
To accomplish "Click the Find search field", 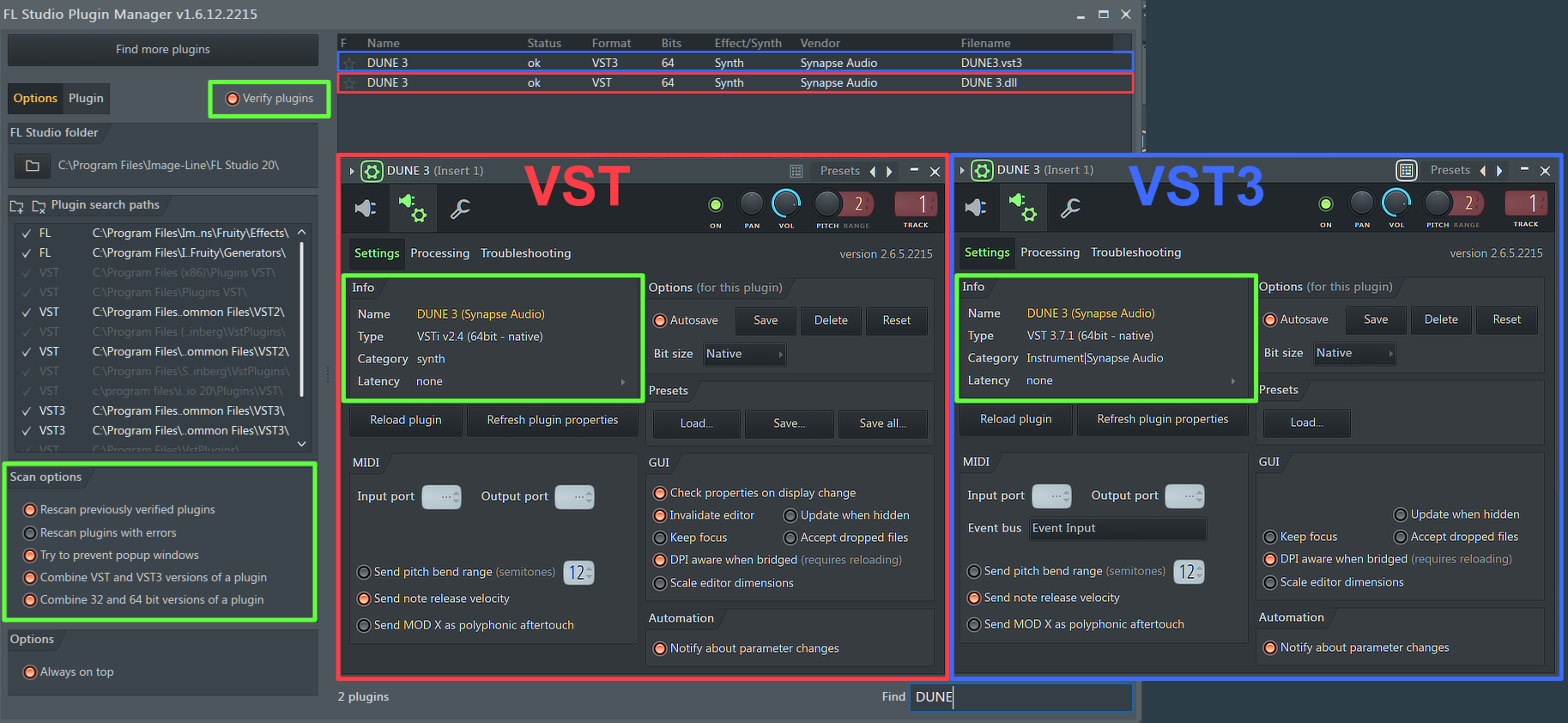I will [1020, 697].
